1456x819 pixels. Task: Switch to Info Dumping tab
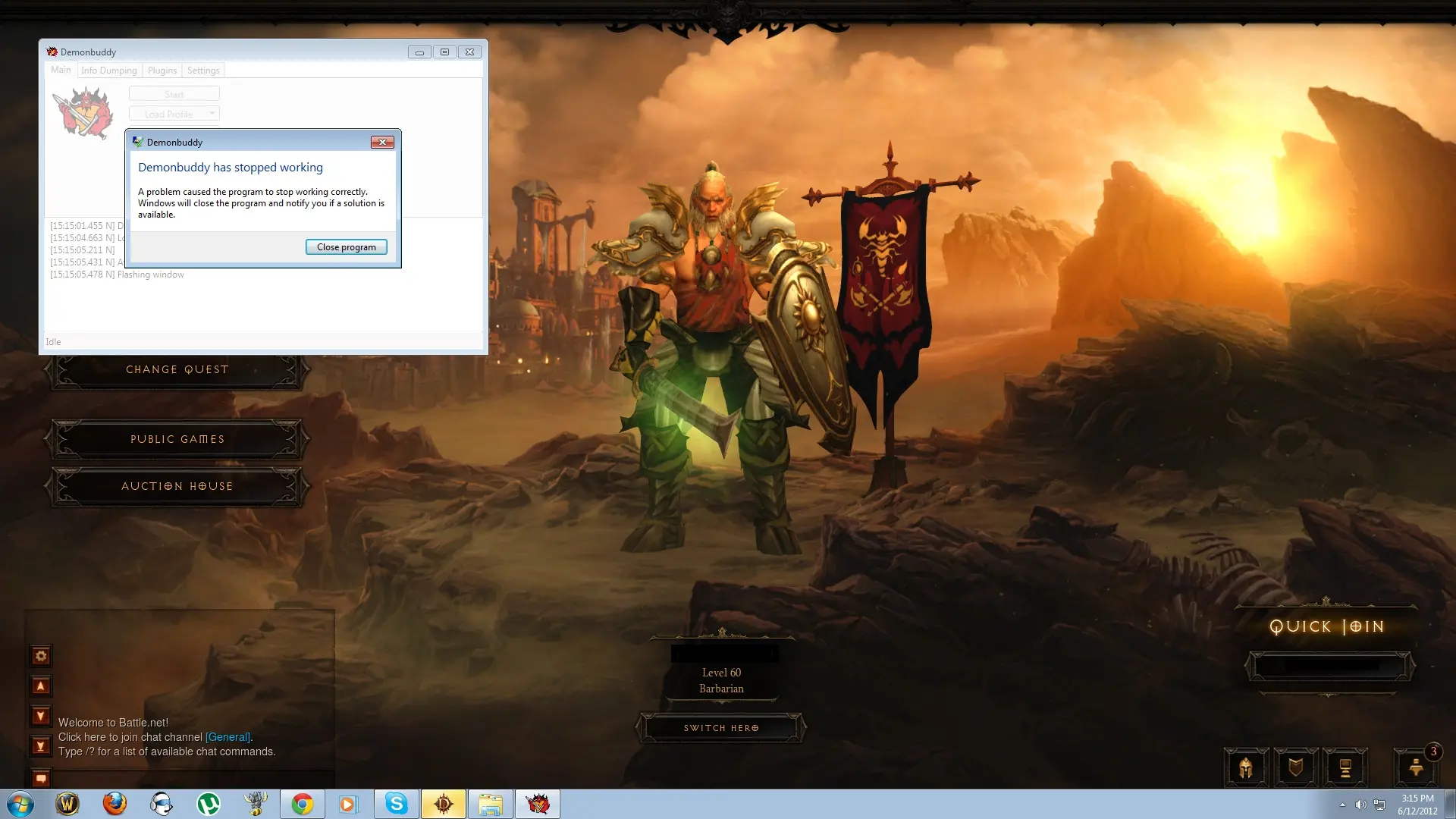point(109,71)
